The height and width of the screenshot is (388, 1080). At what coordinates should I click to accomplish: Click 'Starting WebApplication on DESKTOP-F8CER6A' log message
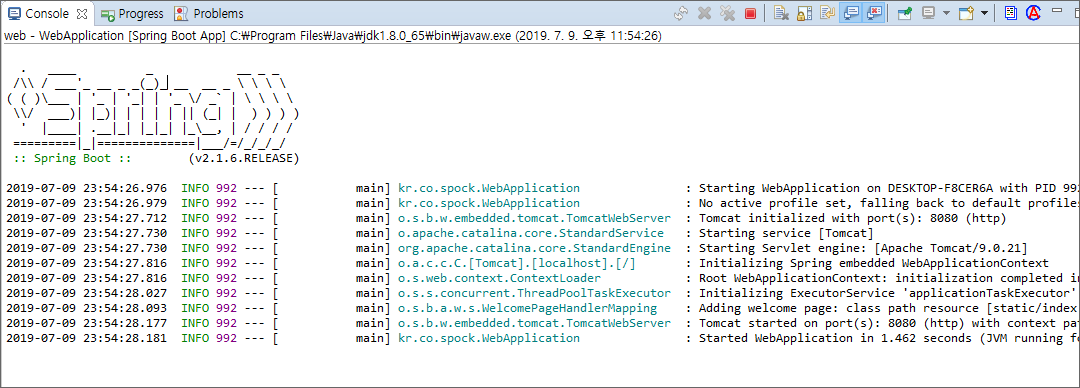(889, 188)
